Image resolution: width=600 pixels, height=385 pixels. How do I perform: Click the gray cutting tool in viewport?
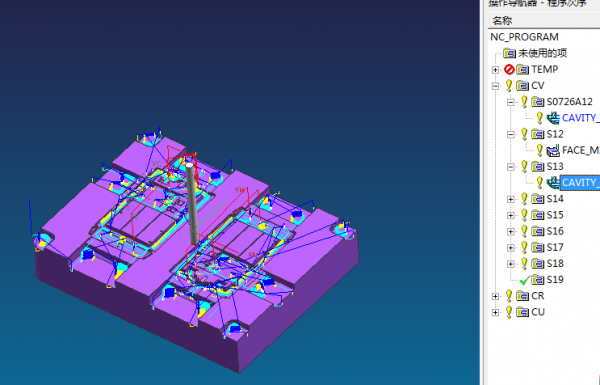[x=192, y=203]
